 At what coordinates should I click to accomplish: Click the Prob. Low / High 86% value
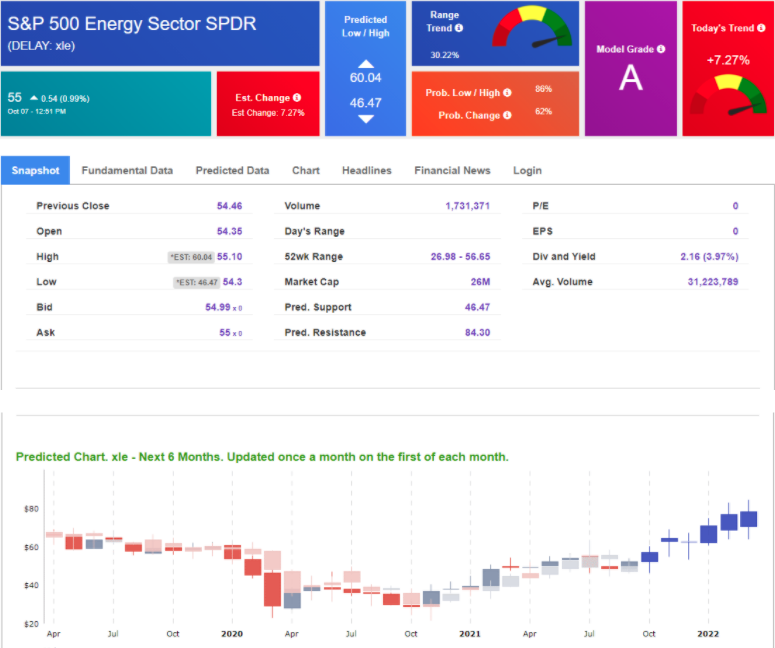543,89
